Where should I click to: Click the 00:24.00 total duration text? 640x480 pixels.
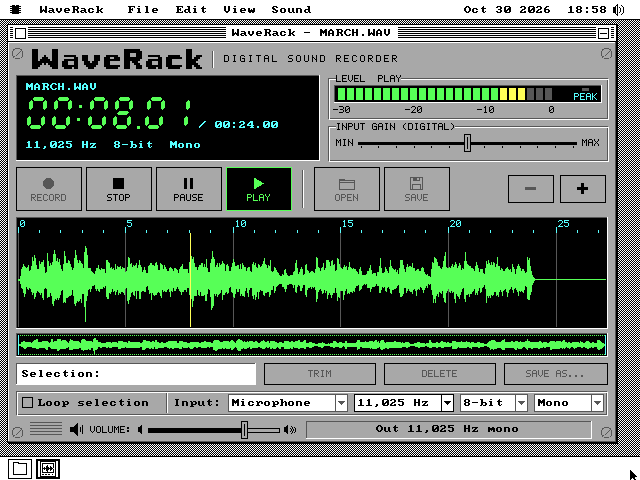point(247,124)
